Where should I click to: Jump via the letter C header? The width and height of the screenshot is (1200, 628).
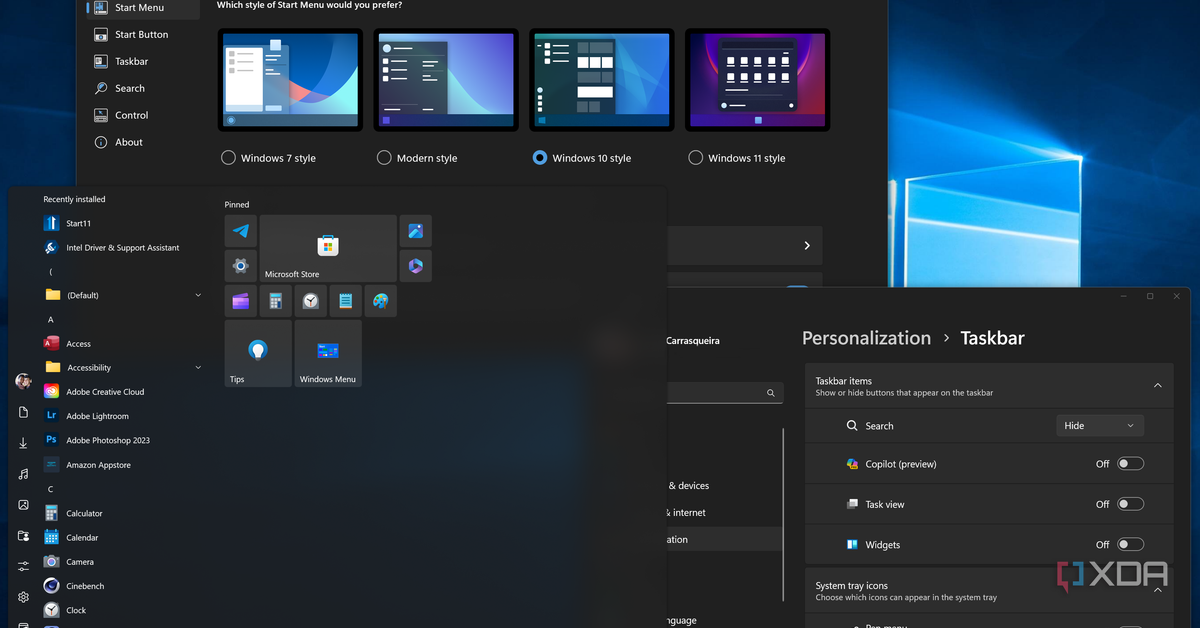pos(50,489)
